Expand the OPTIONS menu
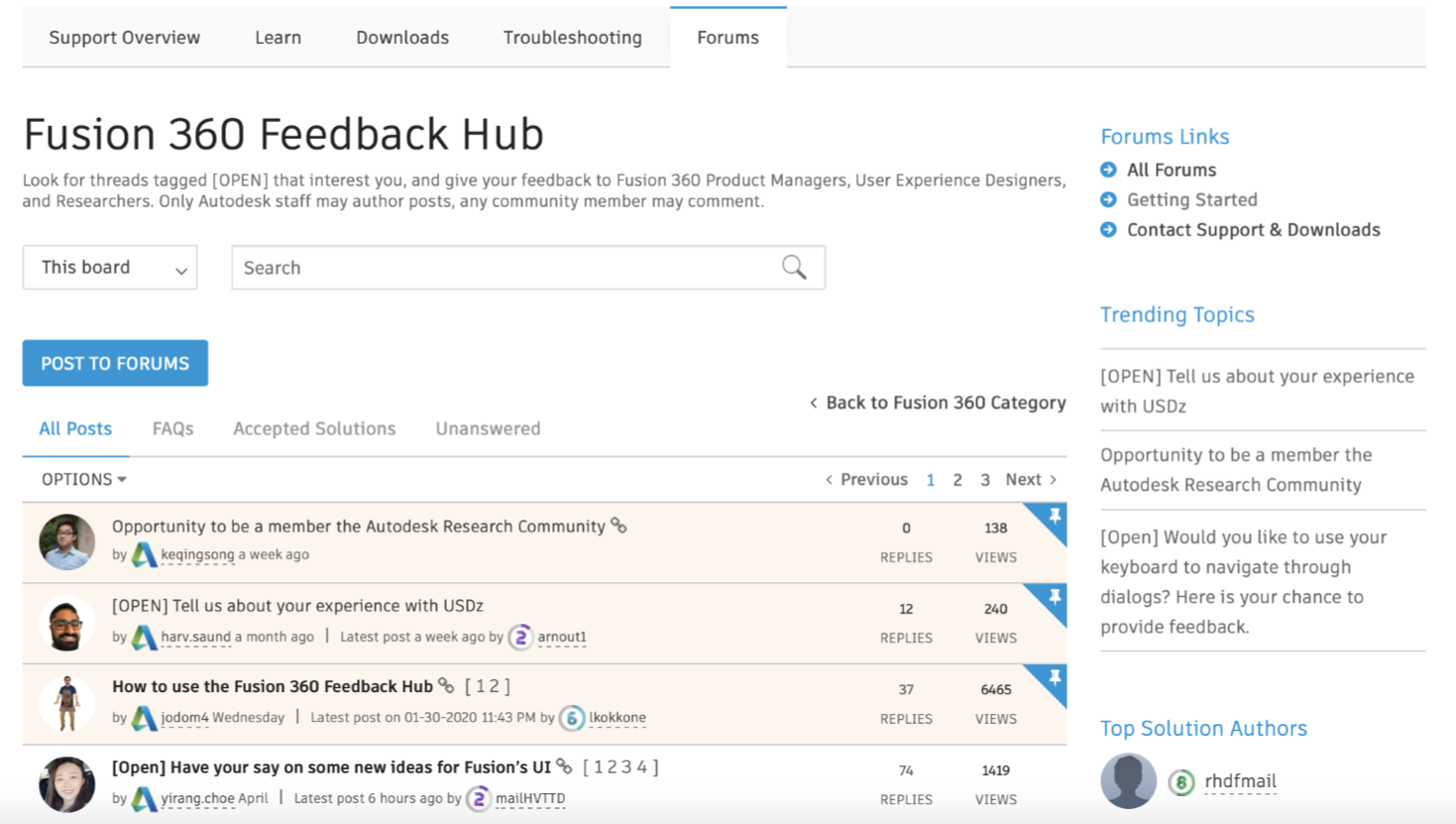1456x824 pixels. pos(80,479)
